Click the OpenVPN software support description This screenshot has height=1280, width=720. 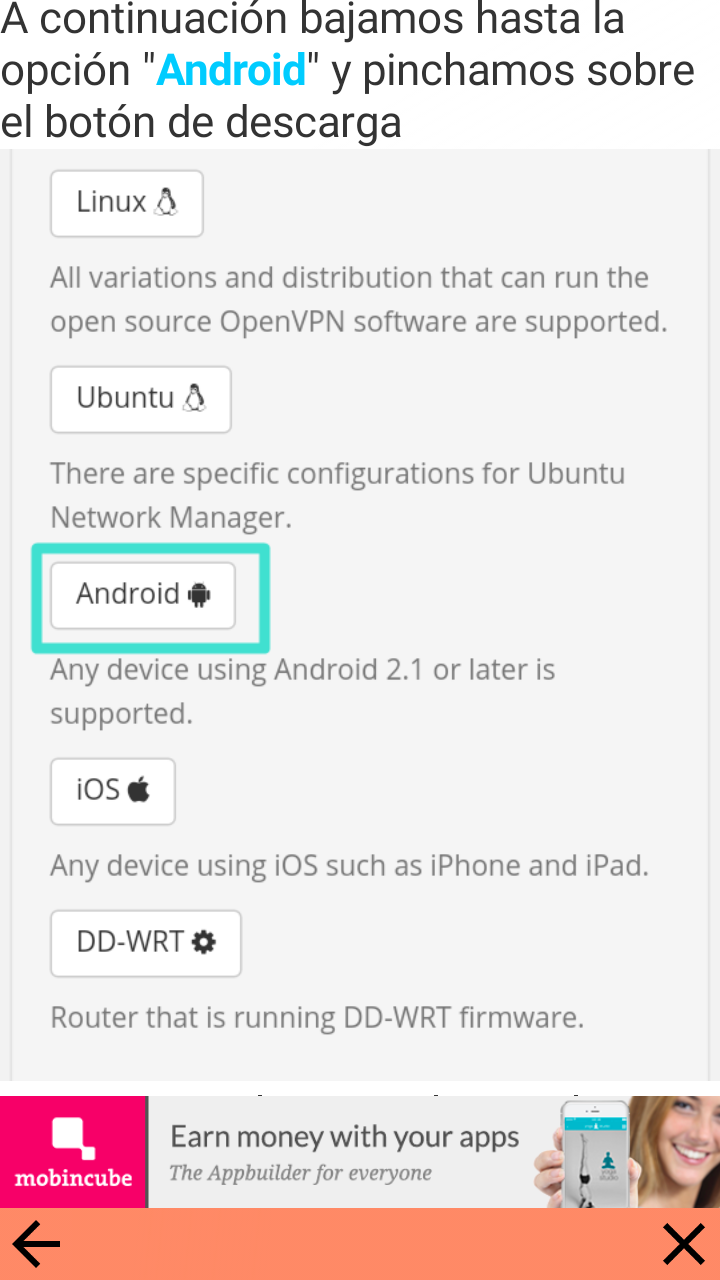[358, 299]
